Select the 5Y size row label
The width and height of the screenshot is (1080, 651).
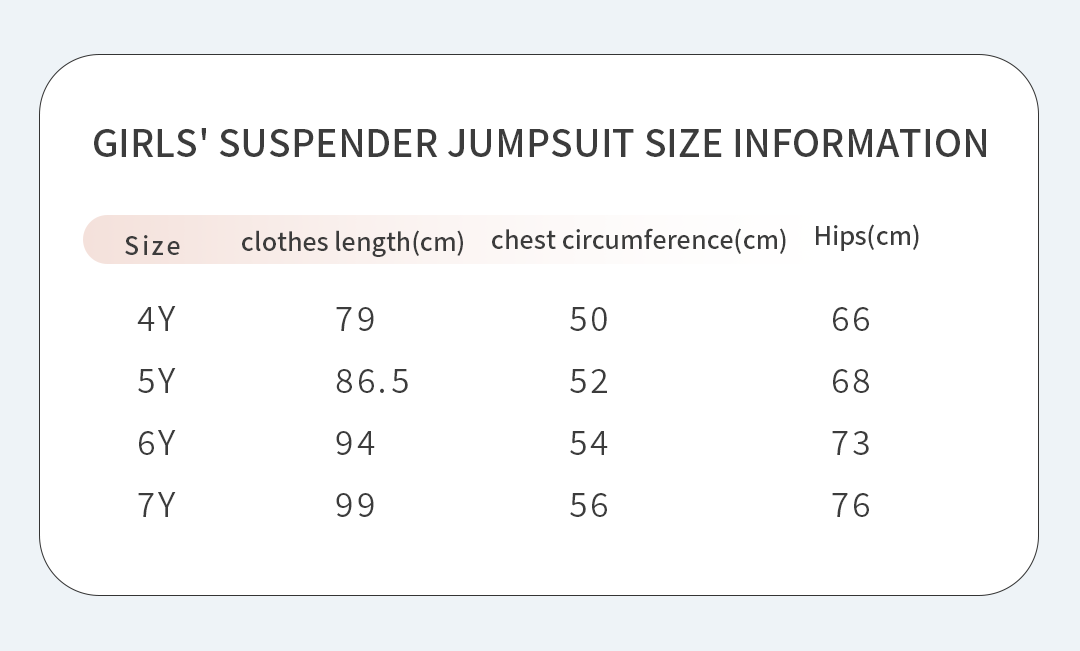click(x=156, y=381)
